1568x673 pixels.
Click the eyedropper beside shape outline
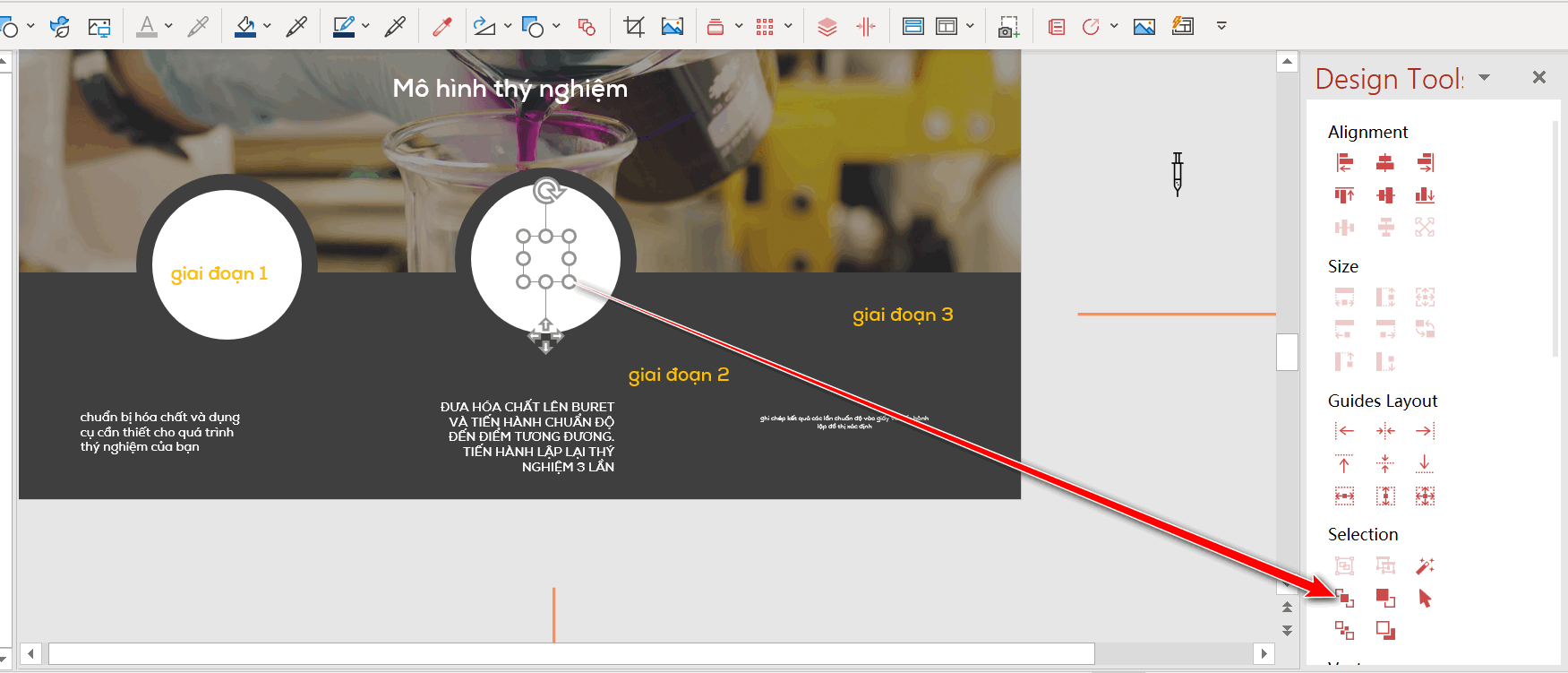tap(395, 26)
